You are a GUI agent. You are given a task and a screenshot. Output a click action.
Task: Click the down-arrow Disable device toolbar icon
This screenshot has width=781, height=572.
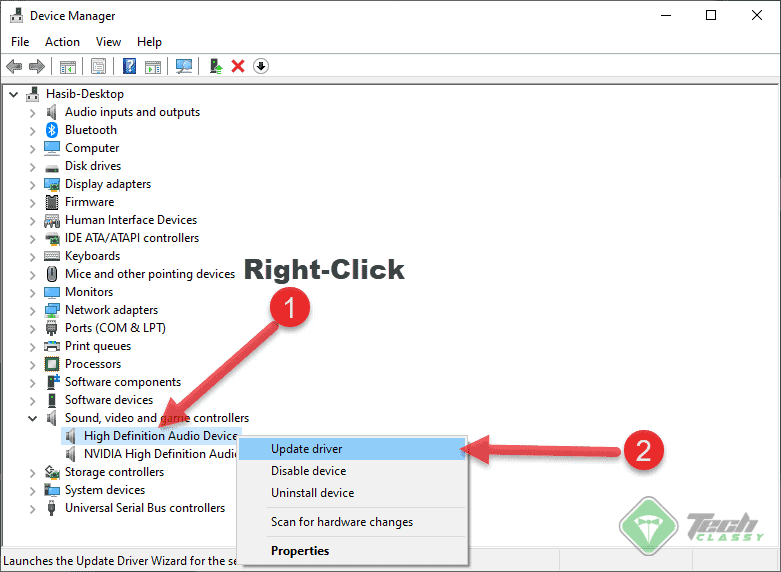coord(261,66)
